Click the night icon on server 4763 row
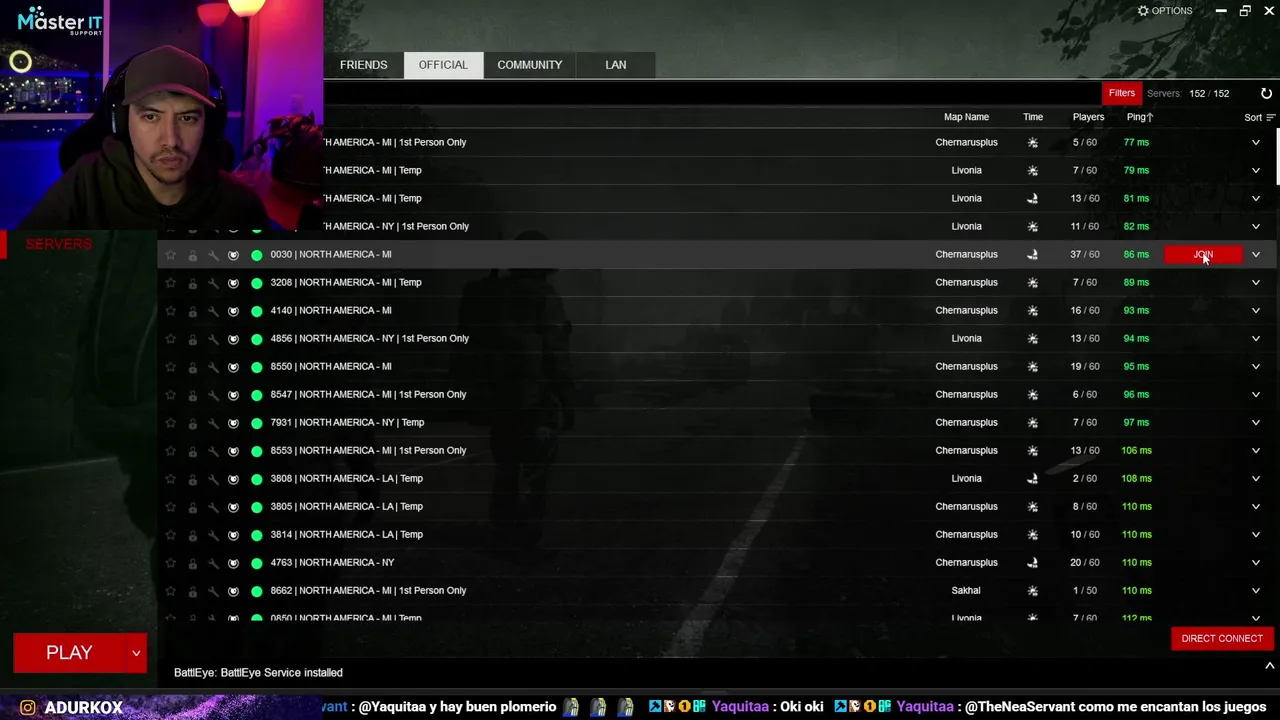1280x720 pixels. point(1033,562)
